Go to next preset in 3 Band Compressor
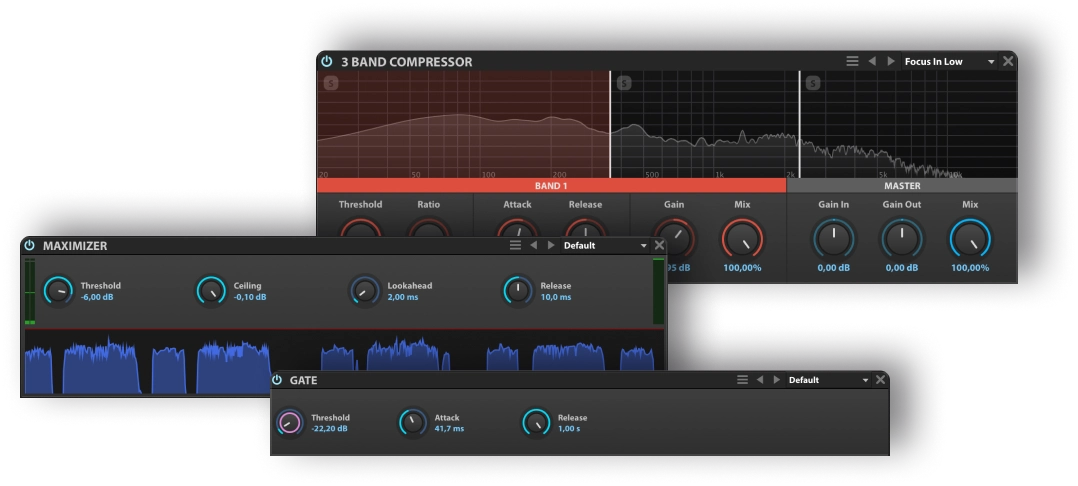1078x486 pixels. pos(890,61)
